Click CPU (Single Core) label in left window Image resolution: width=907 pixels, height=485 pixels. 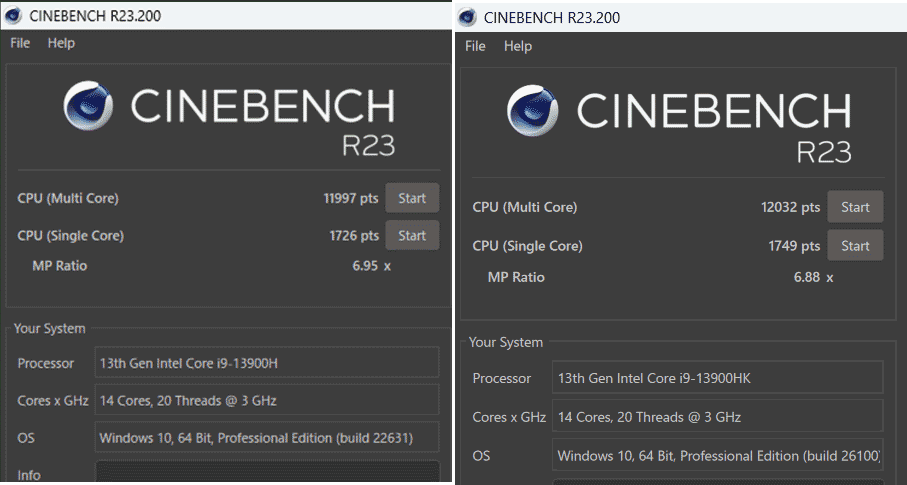click(x=71, y=236)
